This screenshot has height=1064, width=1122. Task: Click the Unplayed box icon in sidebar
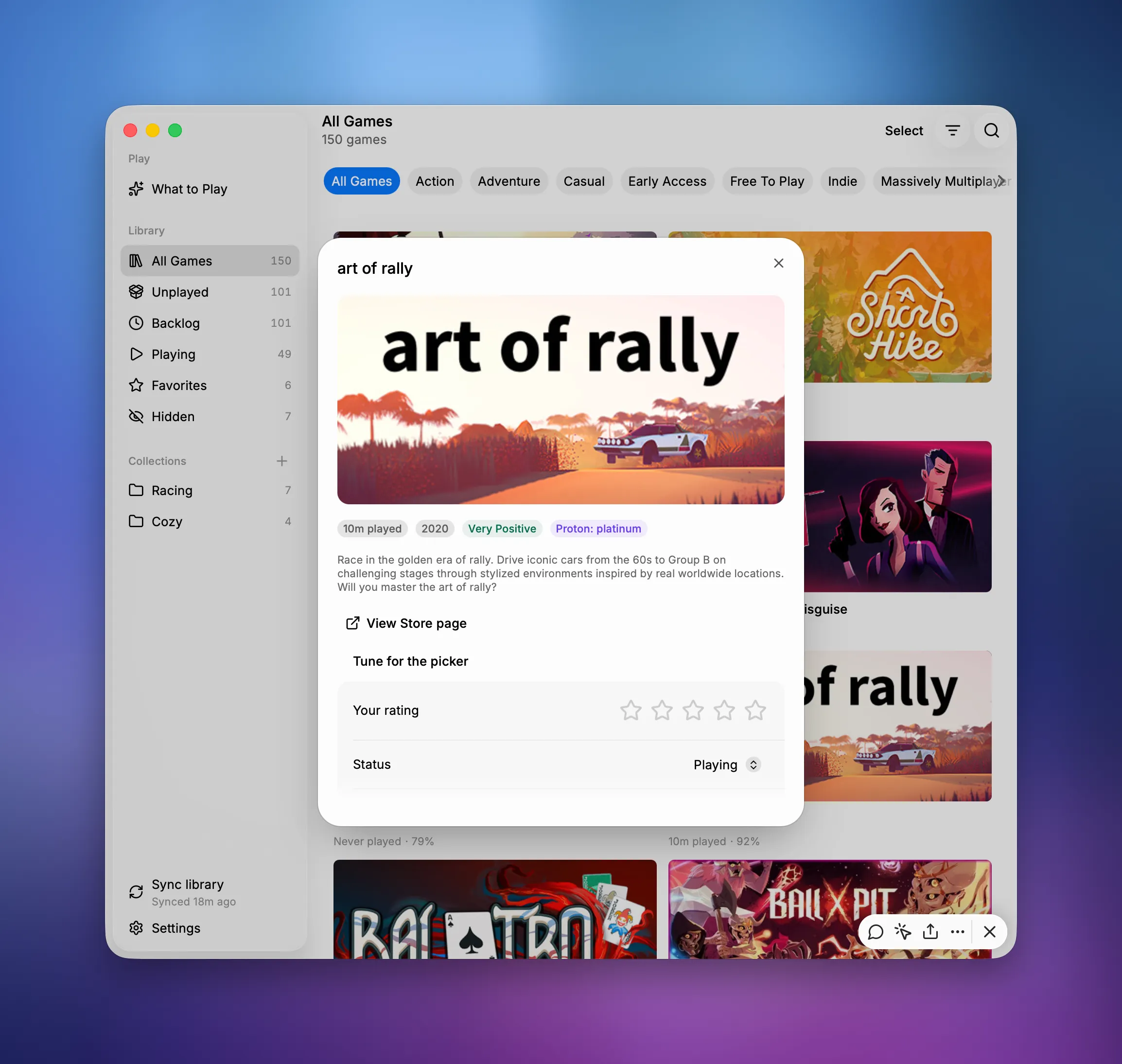[136, 292]
